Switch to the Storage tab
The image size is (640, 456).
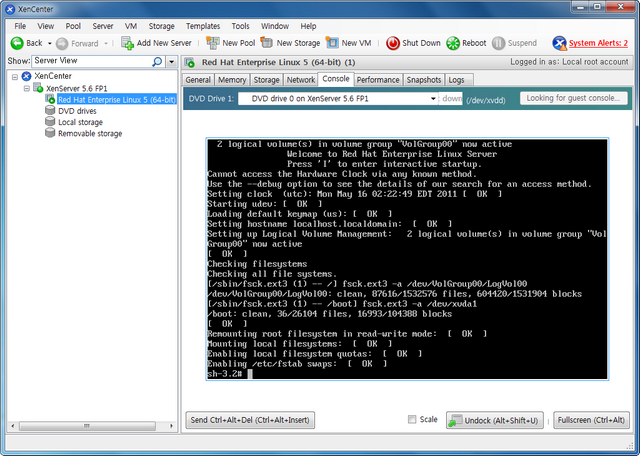click(x=266, y=80)
